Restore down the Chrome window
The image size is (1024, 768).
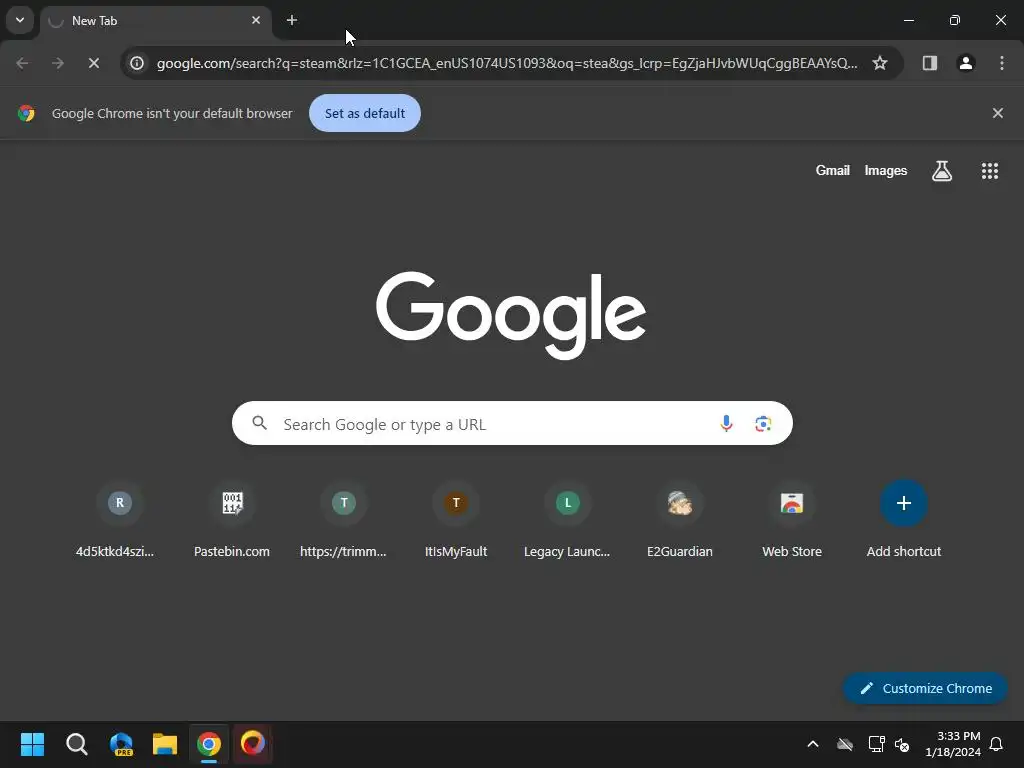[x=955, y=20]
